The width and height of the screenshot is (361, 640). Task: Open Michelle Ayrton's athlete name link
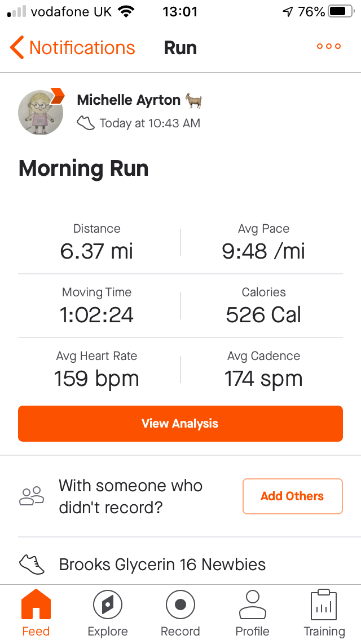pyautogui.click(x=129, y=100)
